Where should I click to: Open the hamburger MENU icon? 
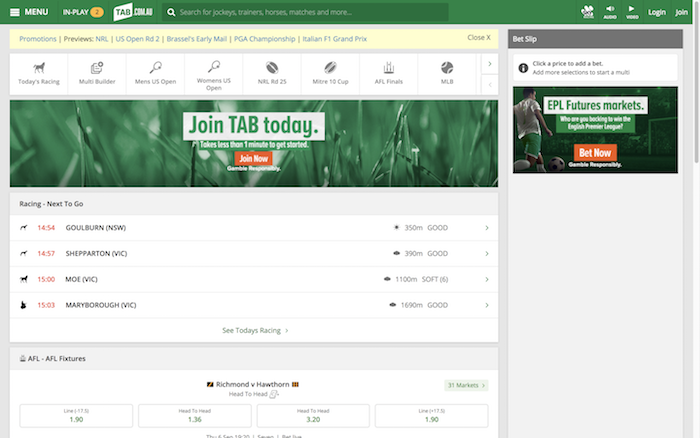15,12
